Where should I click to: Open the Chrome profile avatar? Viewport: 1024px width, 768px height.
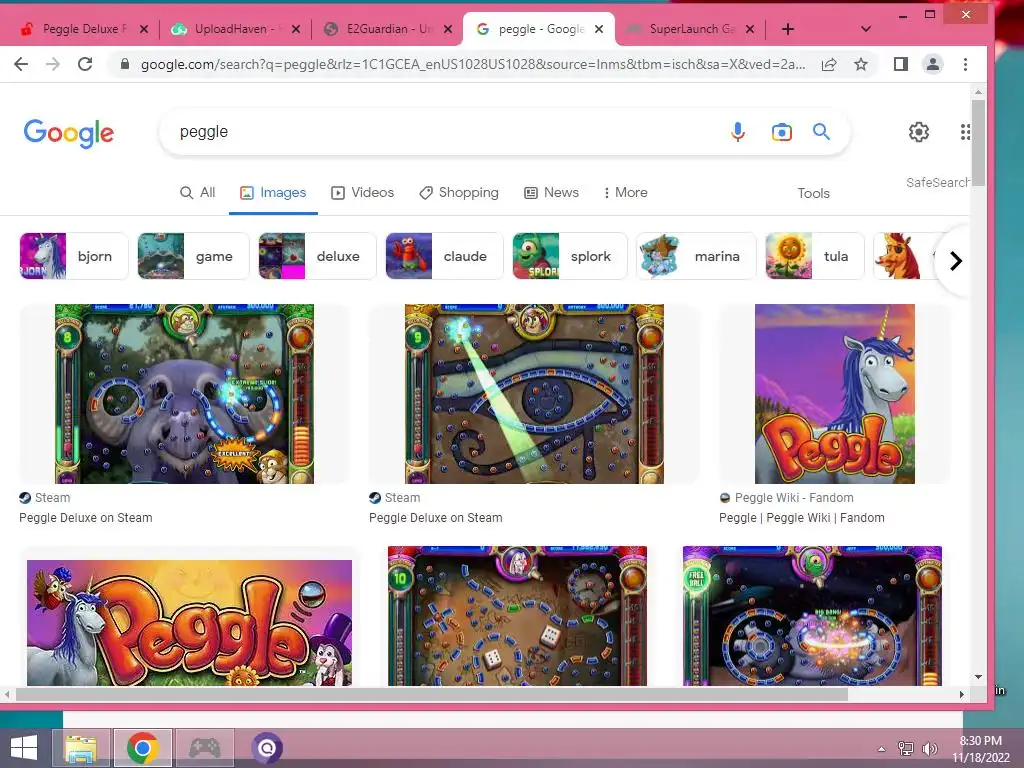pos(933,64)
